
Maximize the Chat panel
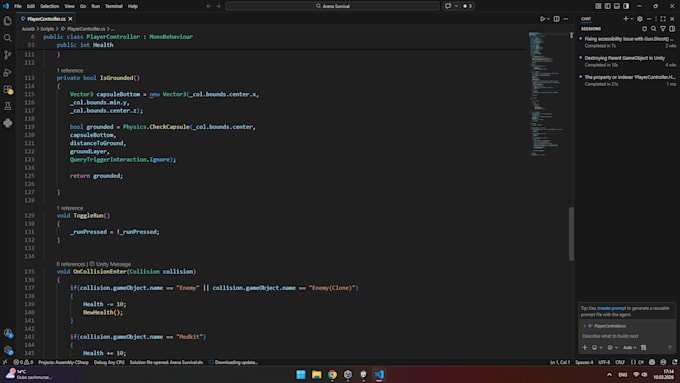click(663, 19)
